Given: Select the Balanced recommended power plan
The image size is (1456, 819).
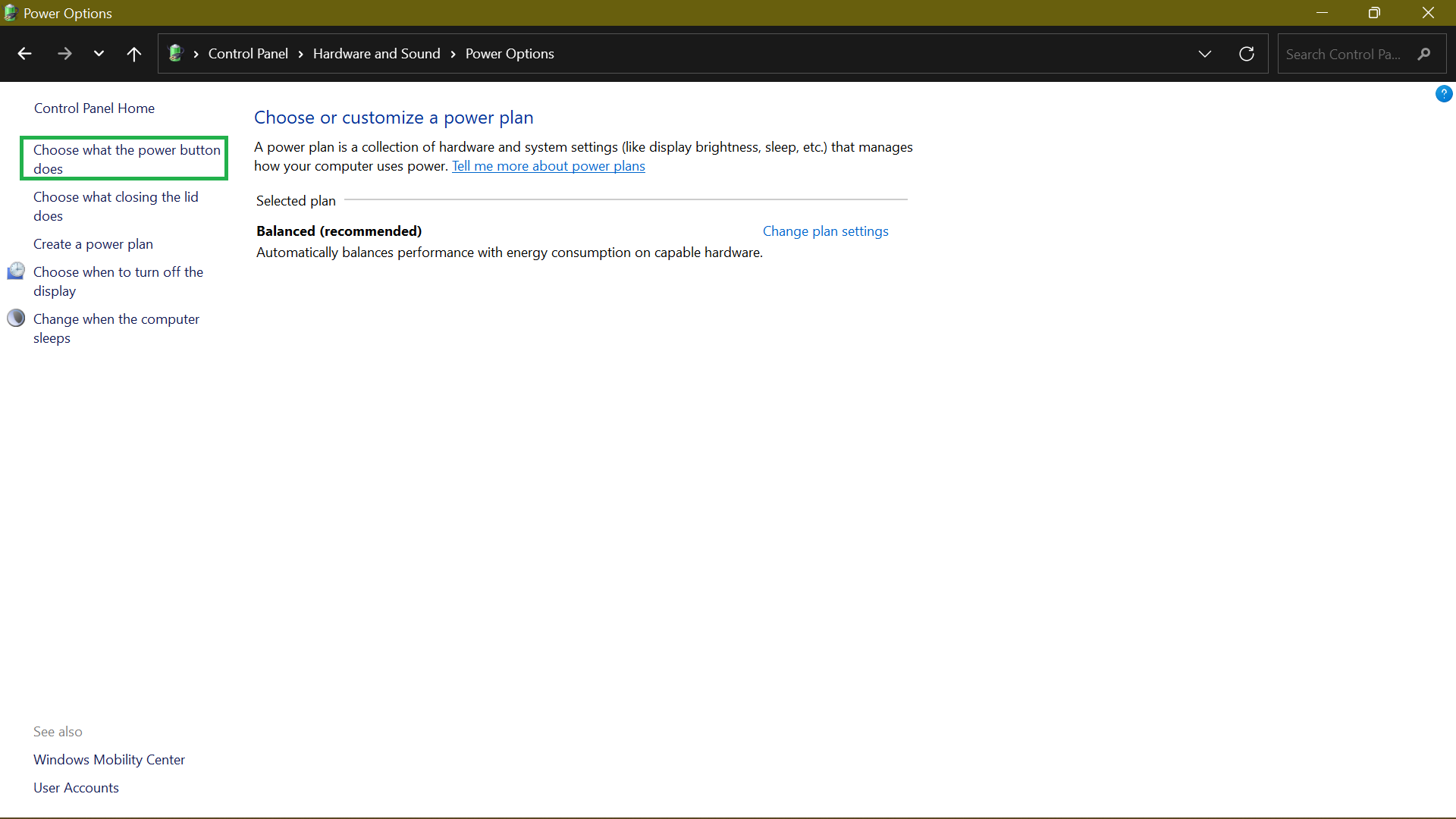Looking at the screenshot, I should point(339,231).
